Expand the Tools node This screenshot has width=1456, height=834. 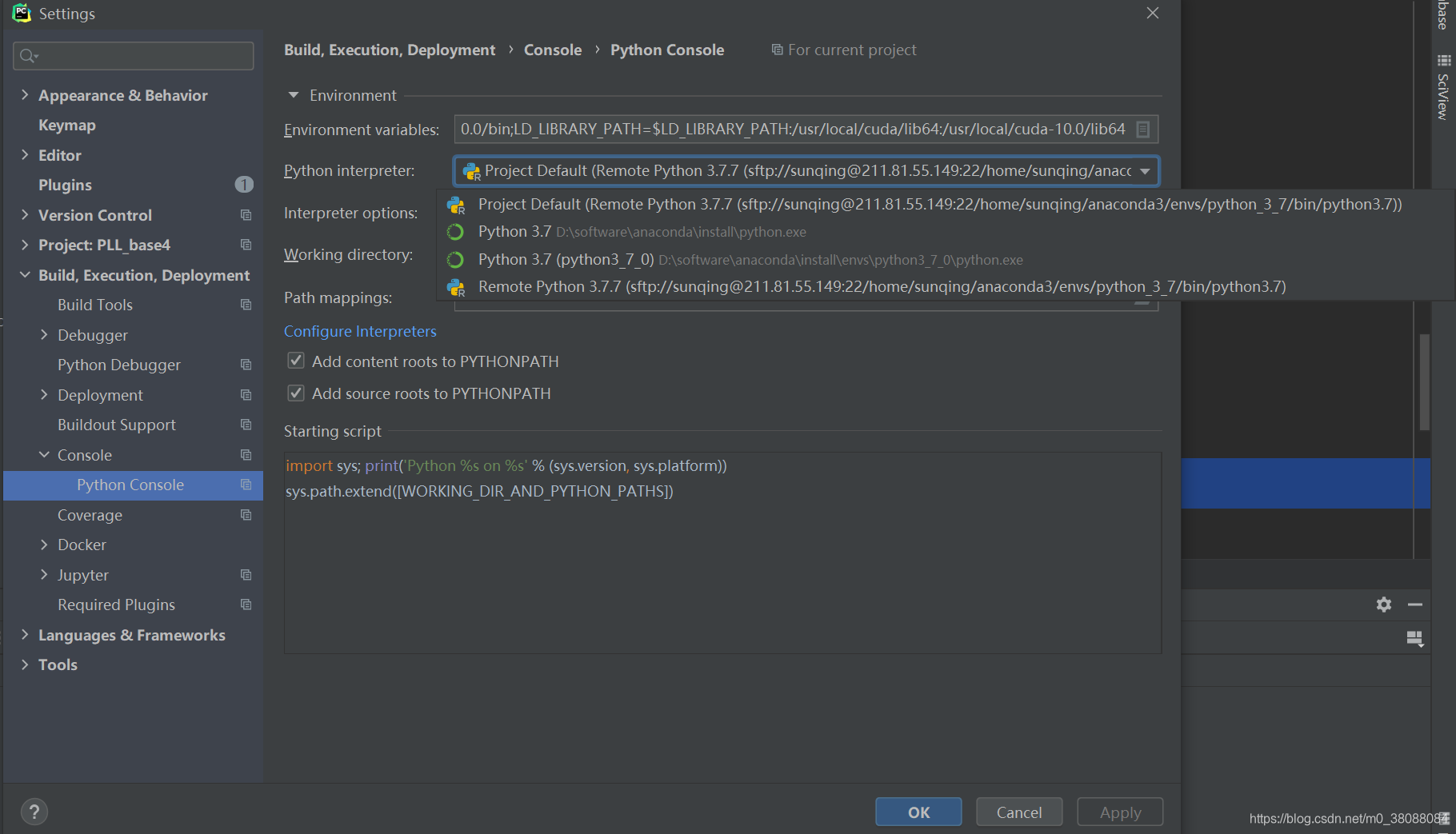click(25, 664)
